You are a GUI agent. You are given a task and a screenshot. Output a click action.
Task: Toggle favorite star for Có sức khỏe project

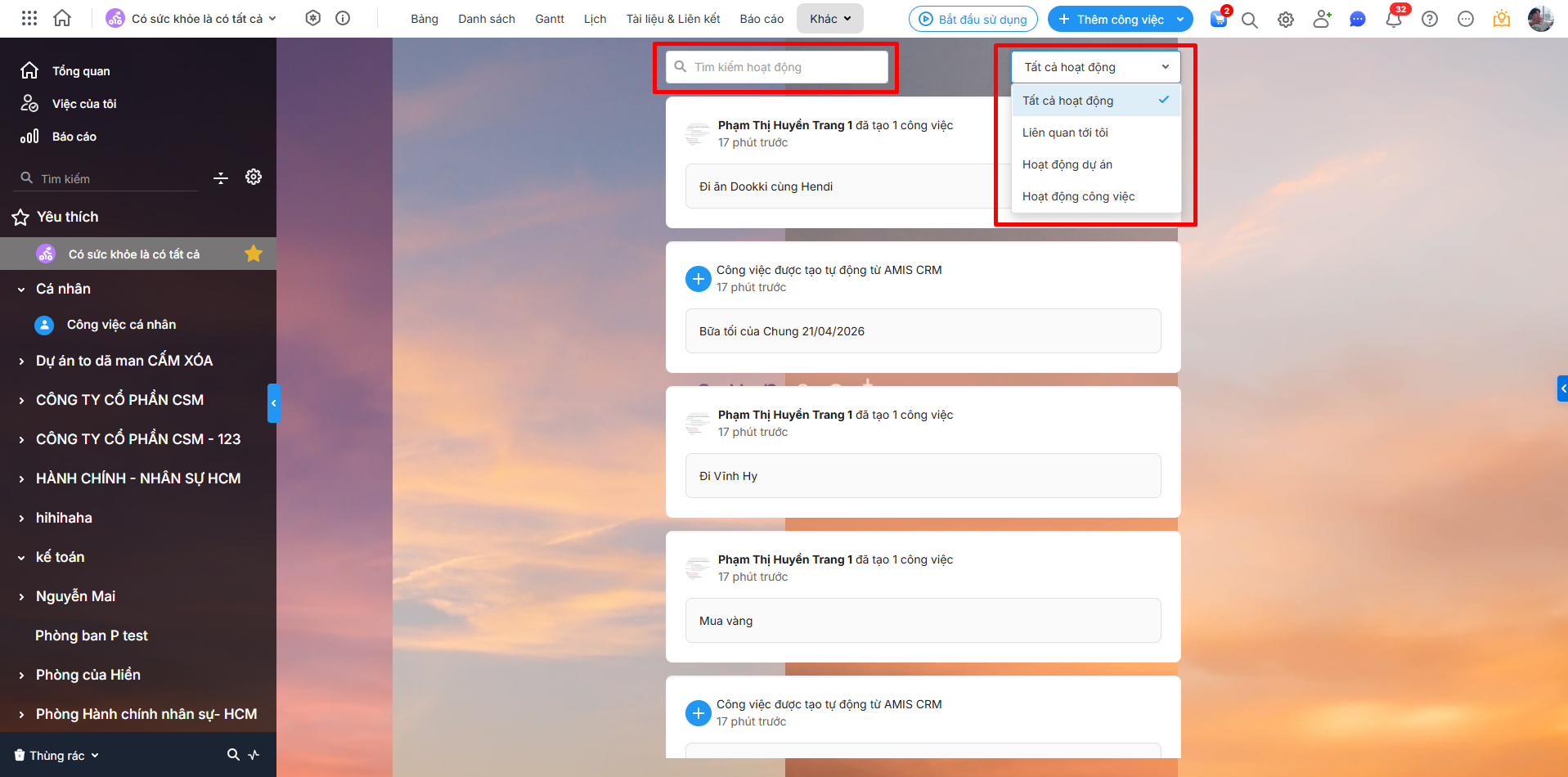[x=254, y=254]
